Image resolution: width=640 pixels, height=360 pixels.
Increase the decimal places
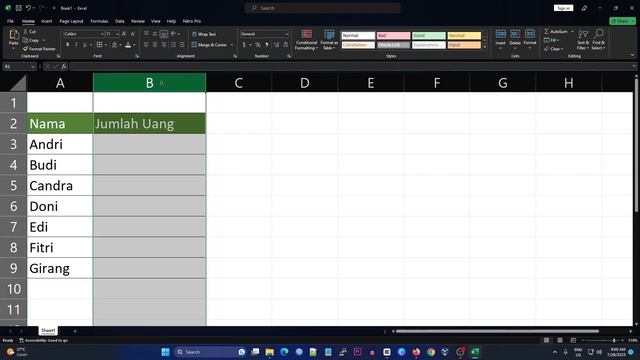point(276,44)
